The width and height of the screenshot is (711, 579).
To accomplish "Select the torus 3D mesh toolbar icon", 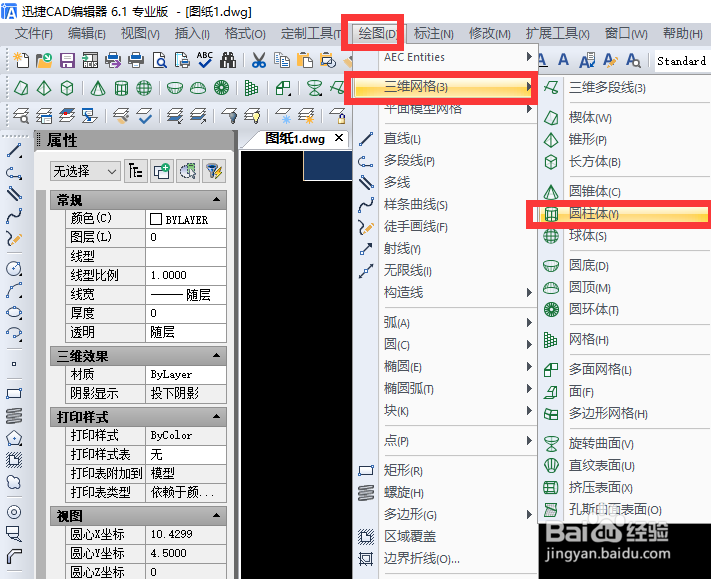I will [221, 88].
